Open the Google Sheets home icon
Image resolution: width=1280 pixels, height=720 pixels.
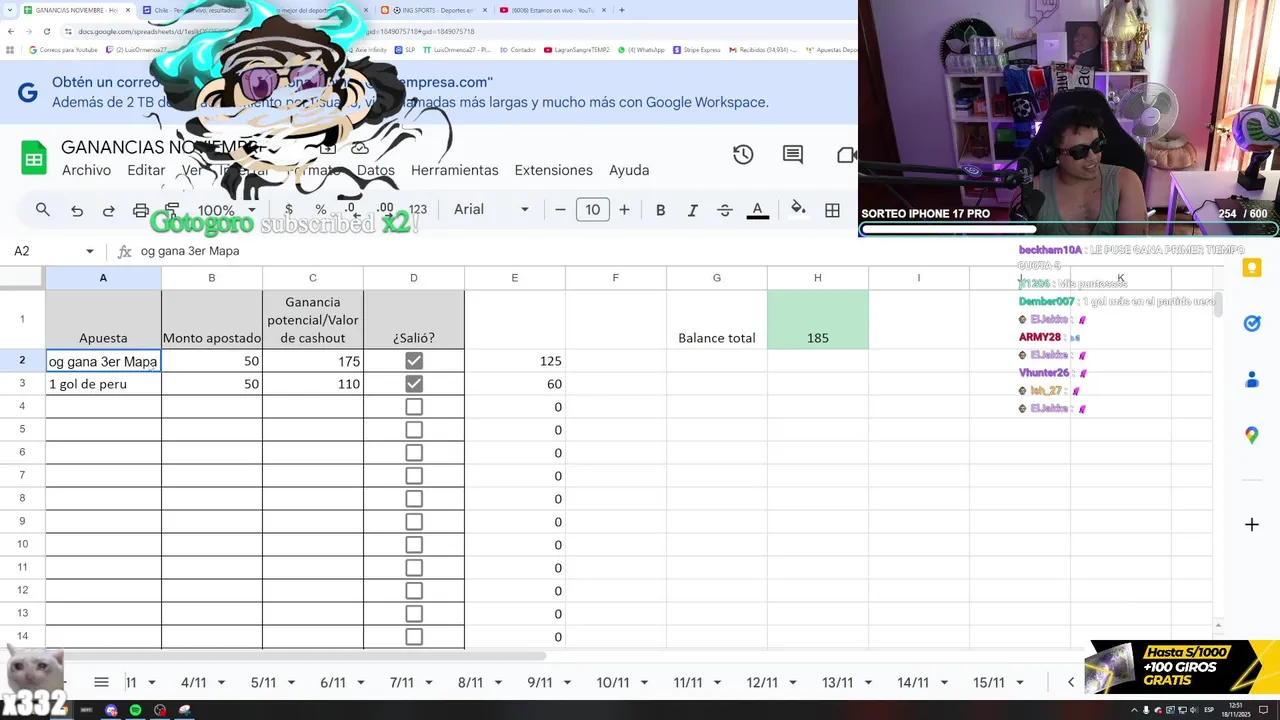coord(34,158)
